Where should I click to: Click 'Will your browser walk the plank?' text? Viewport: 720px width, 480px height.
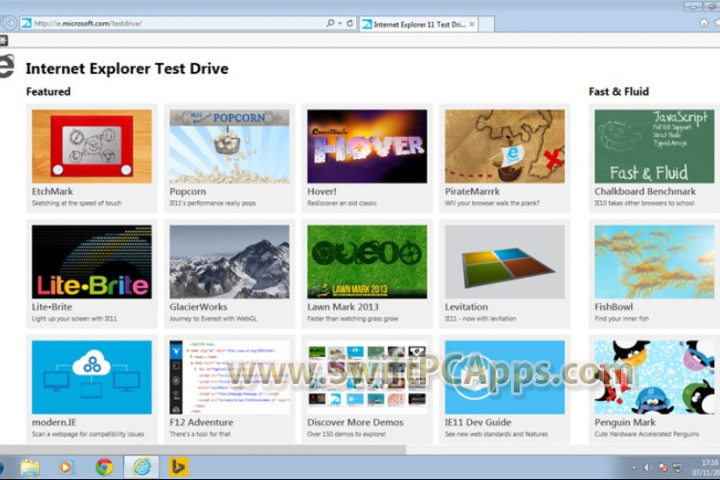point(492,203)
